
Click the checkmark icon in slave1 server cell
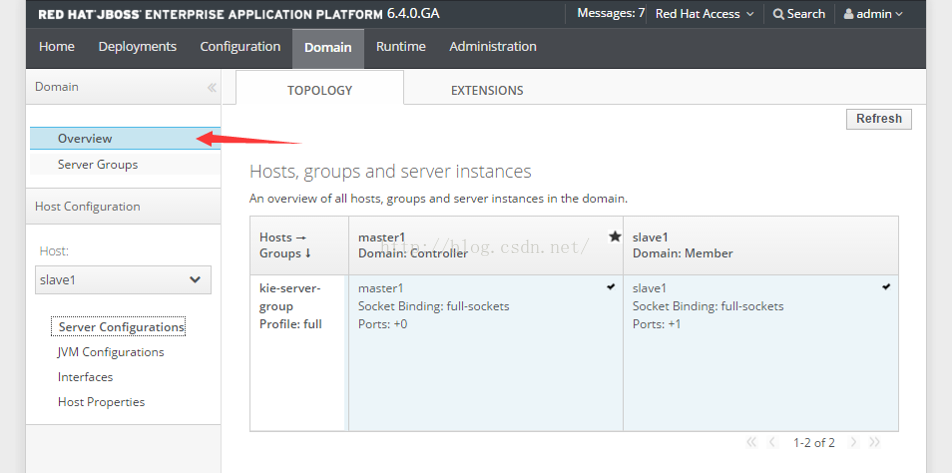pos(886,287)
